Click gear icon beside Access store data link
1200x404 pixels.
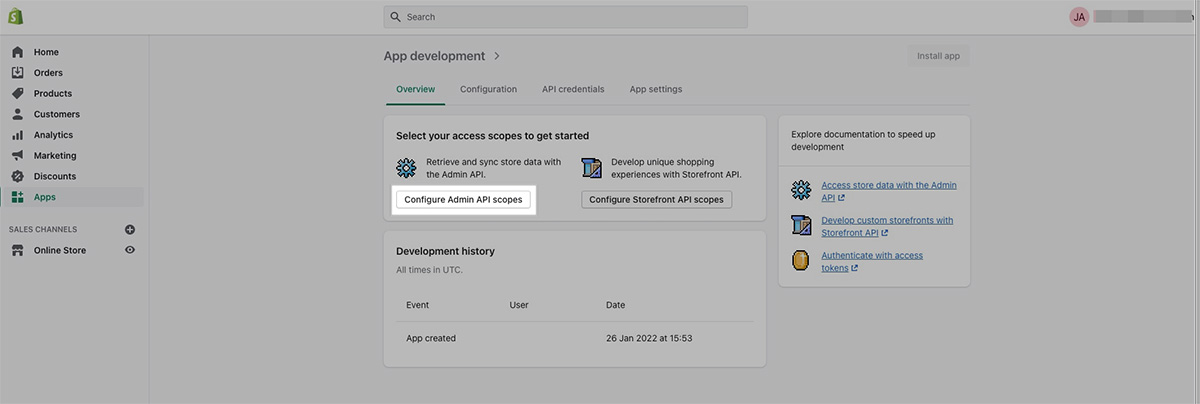(801, 191)
